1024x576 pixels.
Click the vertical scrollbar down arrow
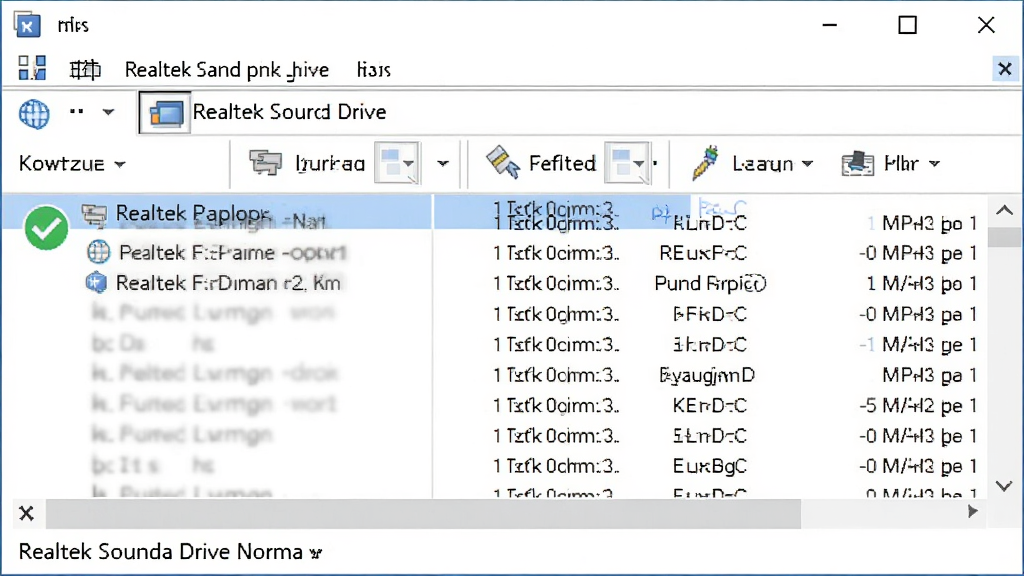pyautogui.click(x=1004, y=486)
